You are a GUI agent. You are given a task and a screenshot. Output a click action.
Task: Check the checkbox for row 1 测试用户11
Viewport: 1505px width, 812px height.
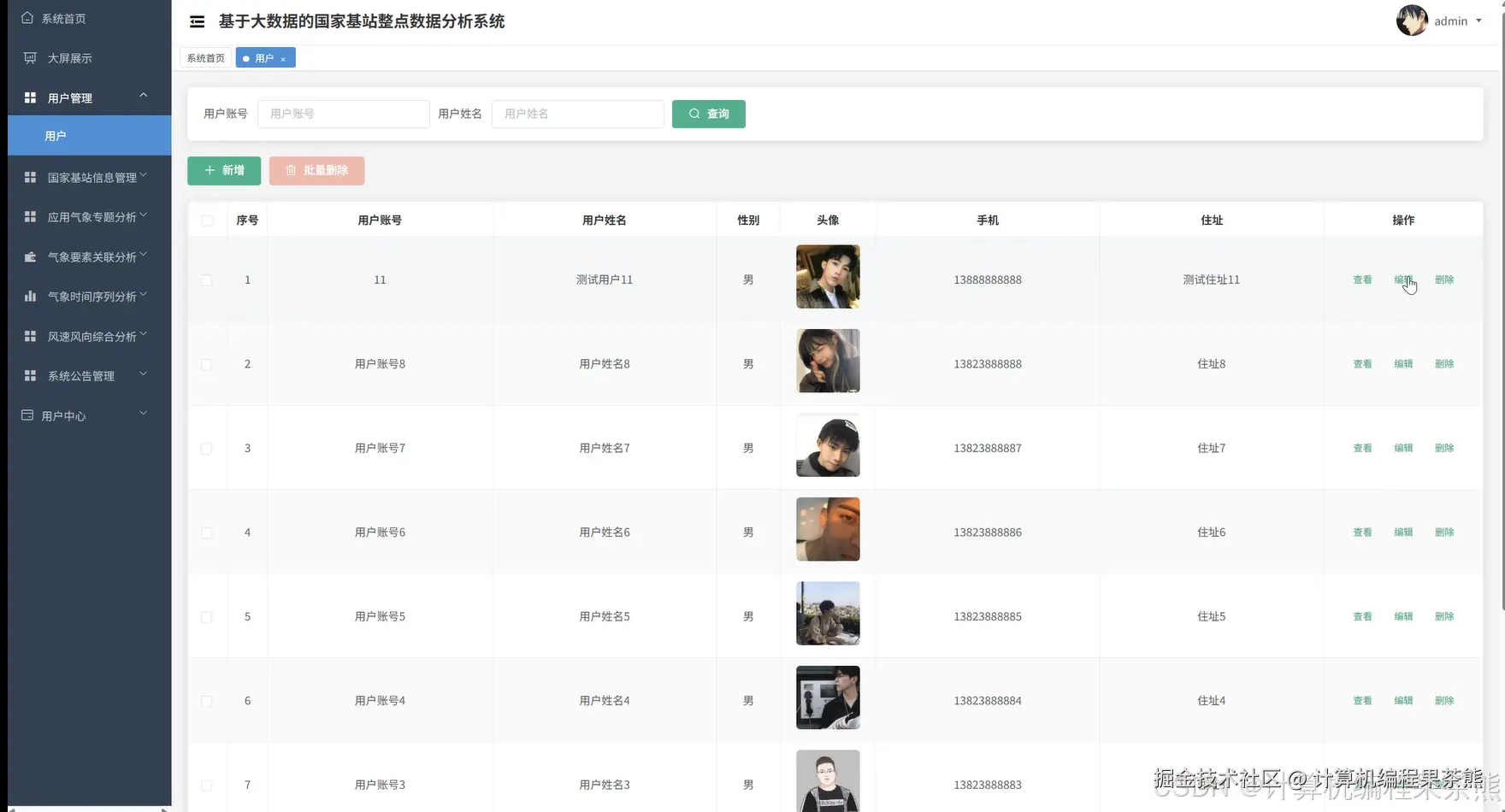206,280
